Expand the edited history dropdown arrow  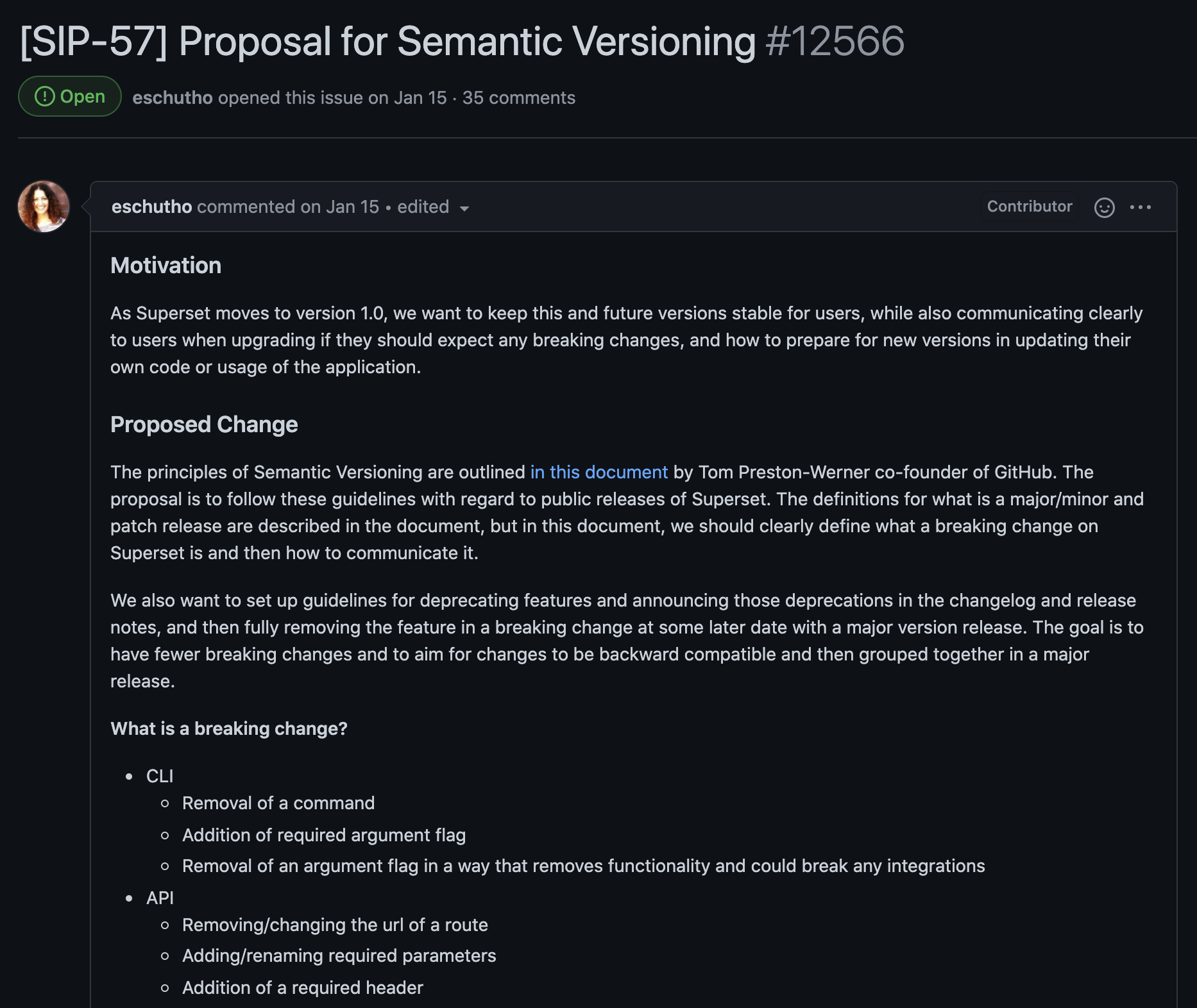(x=464, y=208)
